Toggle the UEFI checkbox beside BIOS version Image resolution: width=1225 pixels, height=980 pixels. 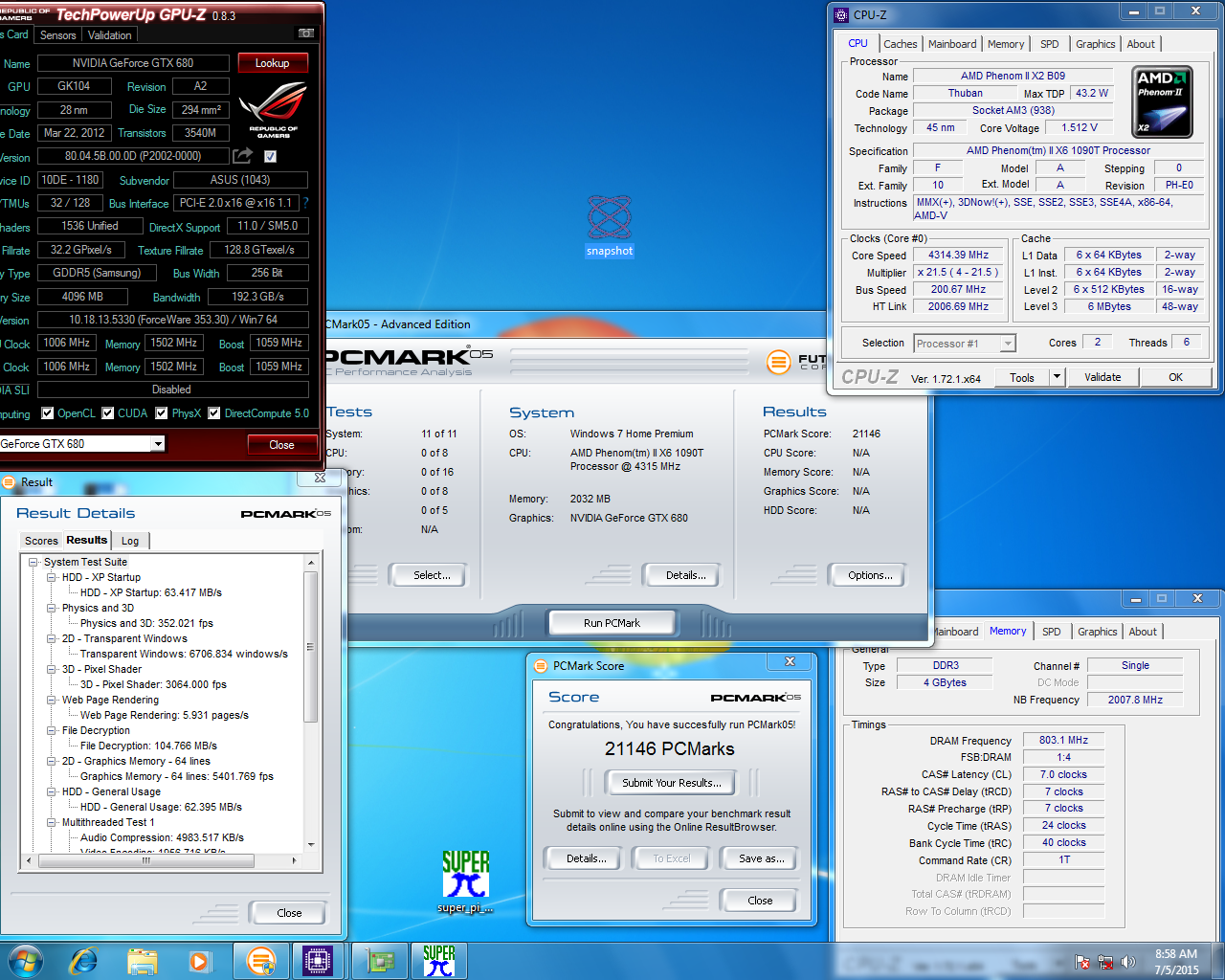click(x=270, y=156)
